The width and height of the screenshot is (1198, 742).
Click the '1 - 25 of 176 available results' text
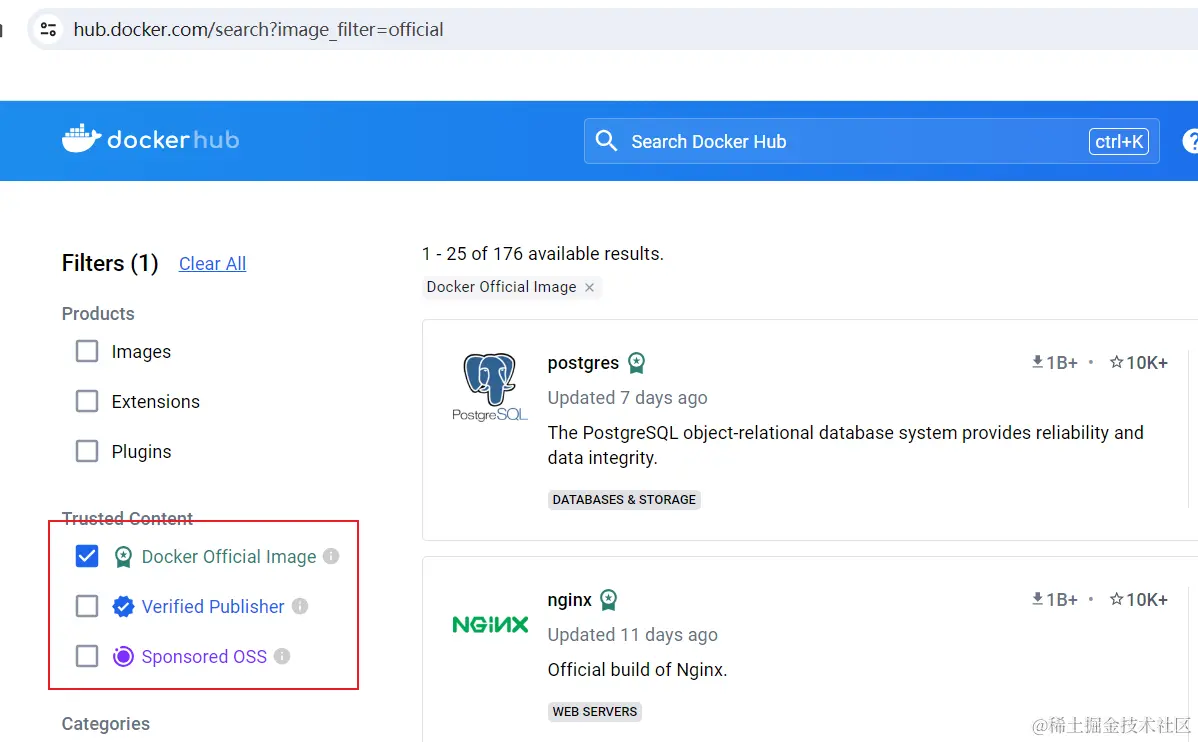(x=542, y=254)
